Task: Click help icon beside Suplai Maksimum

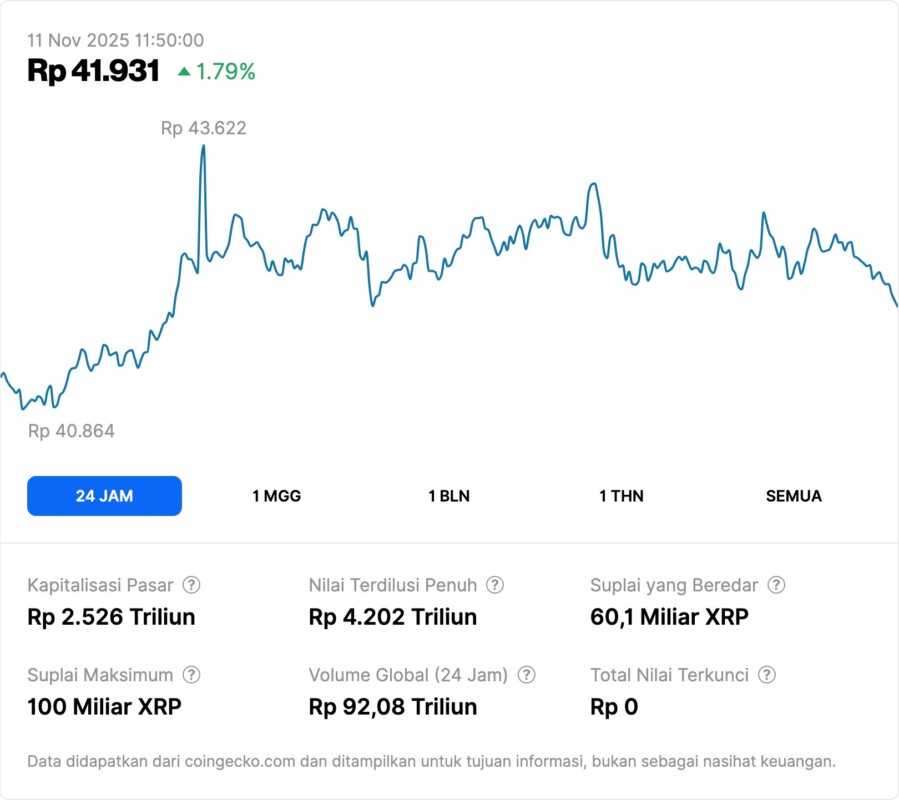Action: click(191, 675)
